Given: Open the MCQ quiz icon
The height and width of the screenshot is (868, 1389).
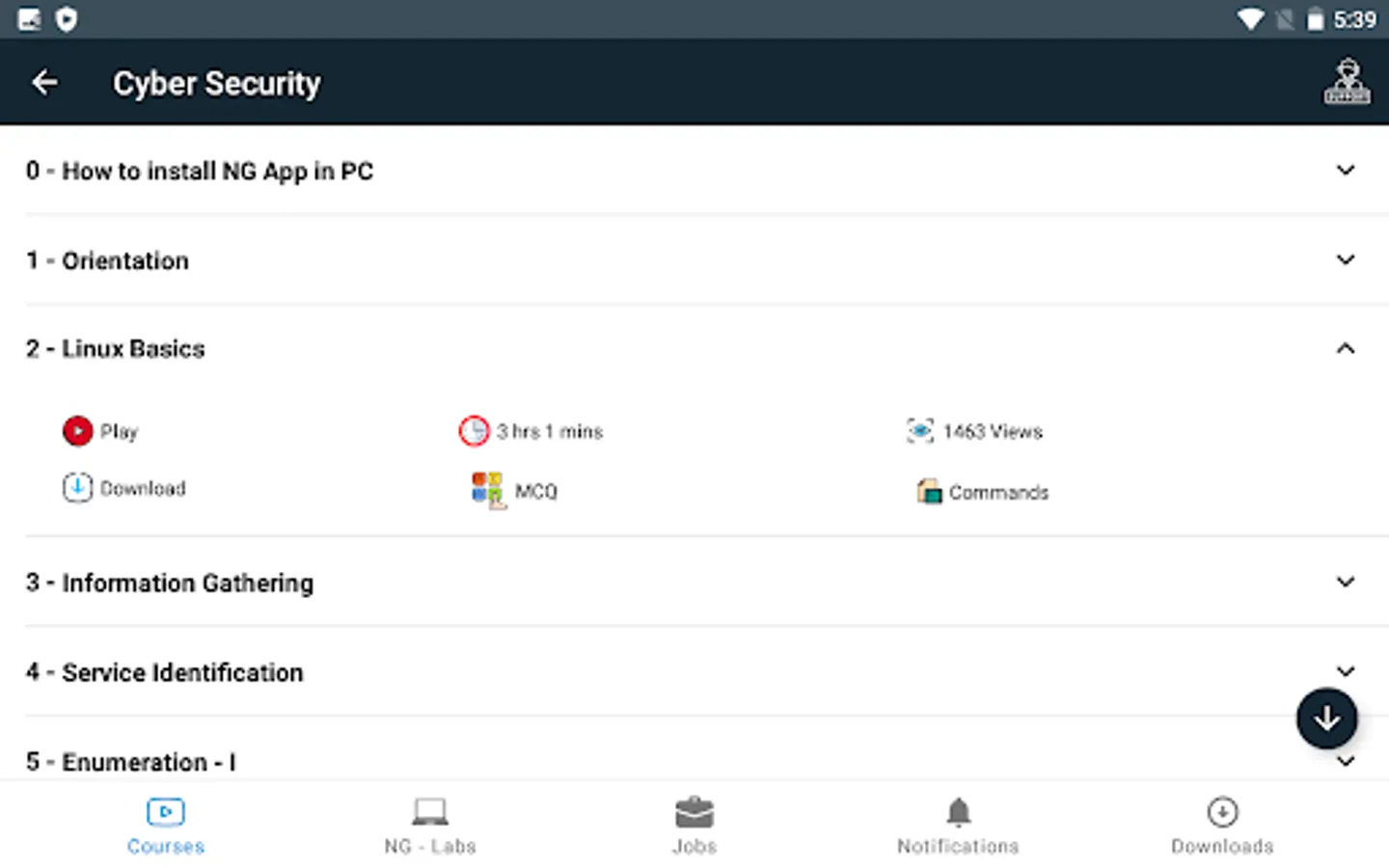Looking at the screenshot, I should tap(488, 490).
